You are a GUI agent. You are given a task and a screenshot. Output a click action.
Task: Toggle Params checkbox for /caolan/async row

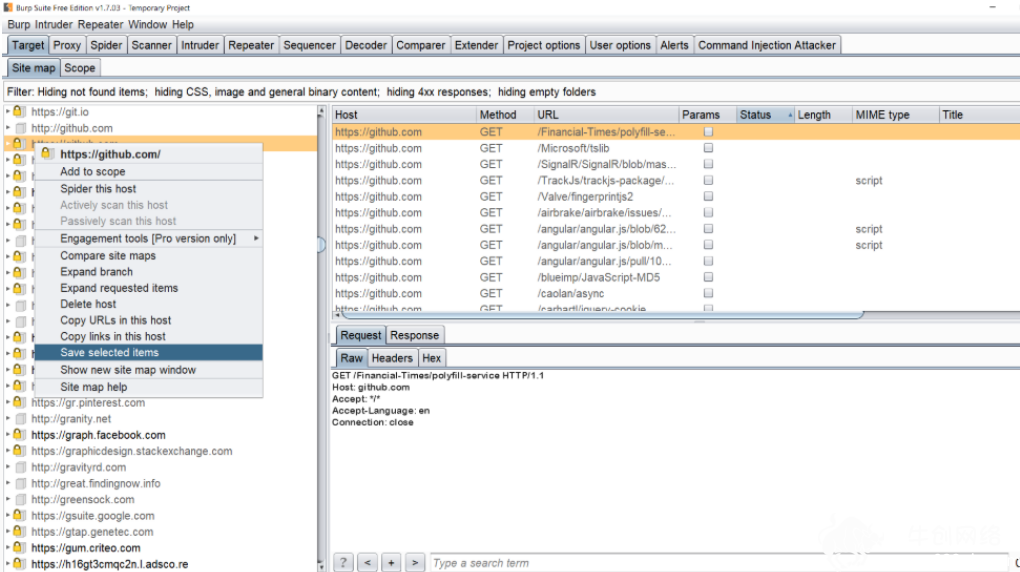(708, 293)
